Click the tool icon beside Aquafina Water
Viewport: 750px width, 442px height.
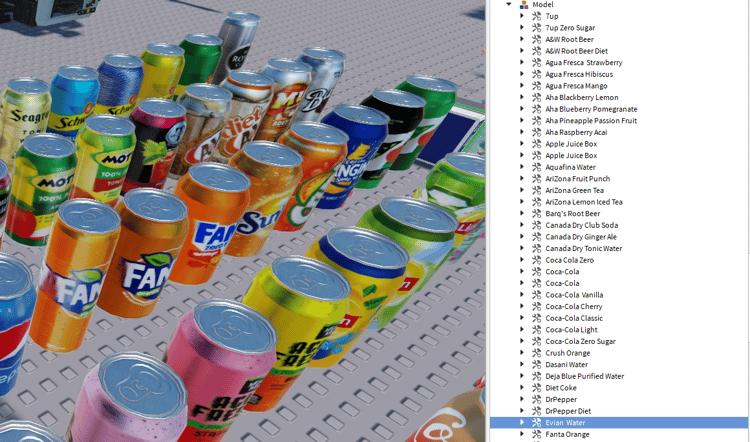point(537,167)
